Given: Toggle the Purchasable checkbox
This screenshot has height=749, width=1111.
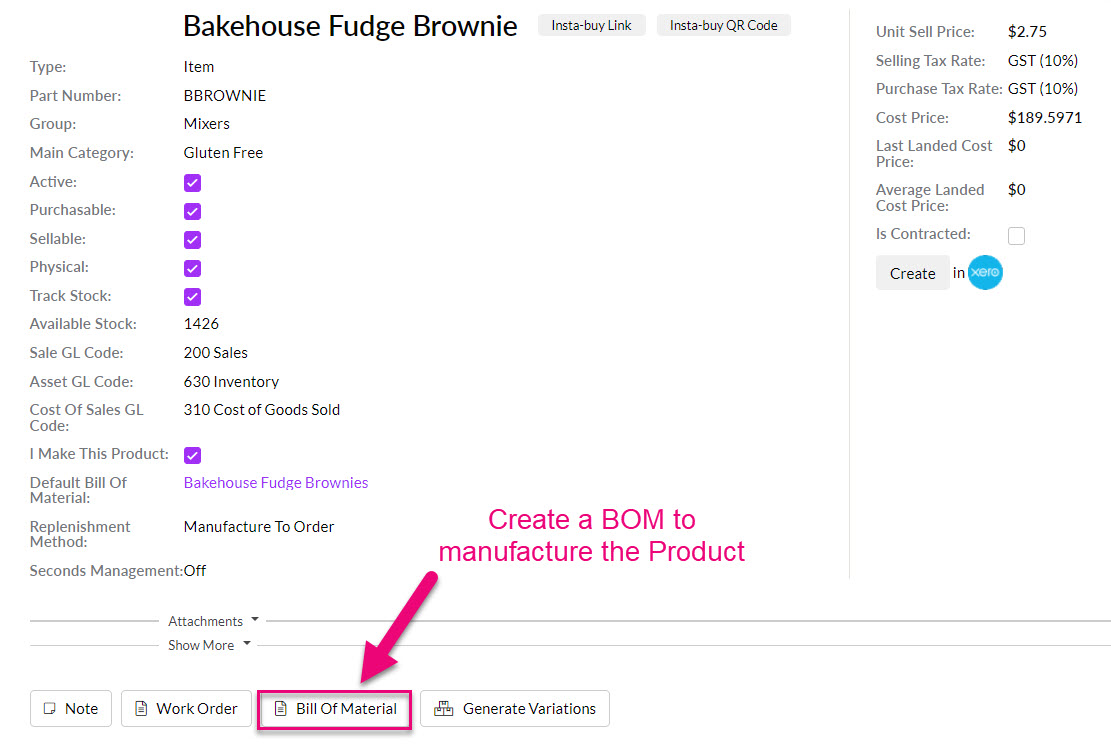Looking at the screenshot, I should [193, 211].
